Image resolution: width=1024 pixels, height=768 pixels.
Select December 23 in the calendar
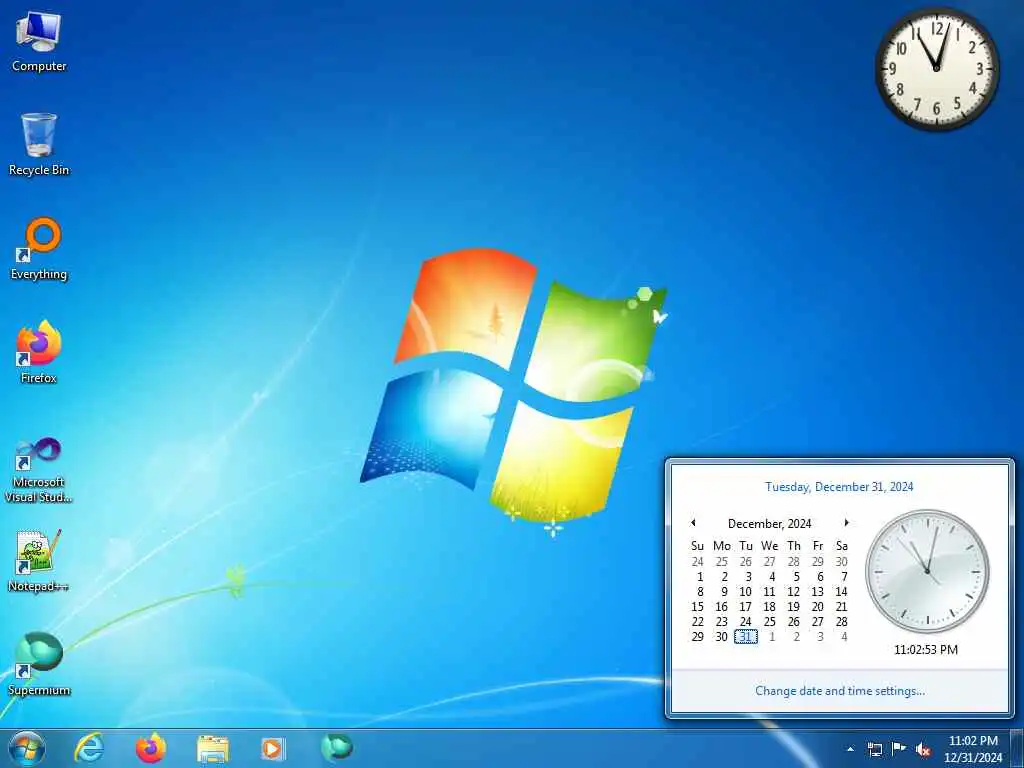pyautogui.click(x=722, y=622)
